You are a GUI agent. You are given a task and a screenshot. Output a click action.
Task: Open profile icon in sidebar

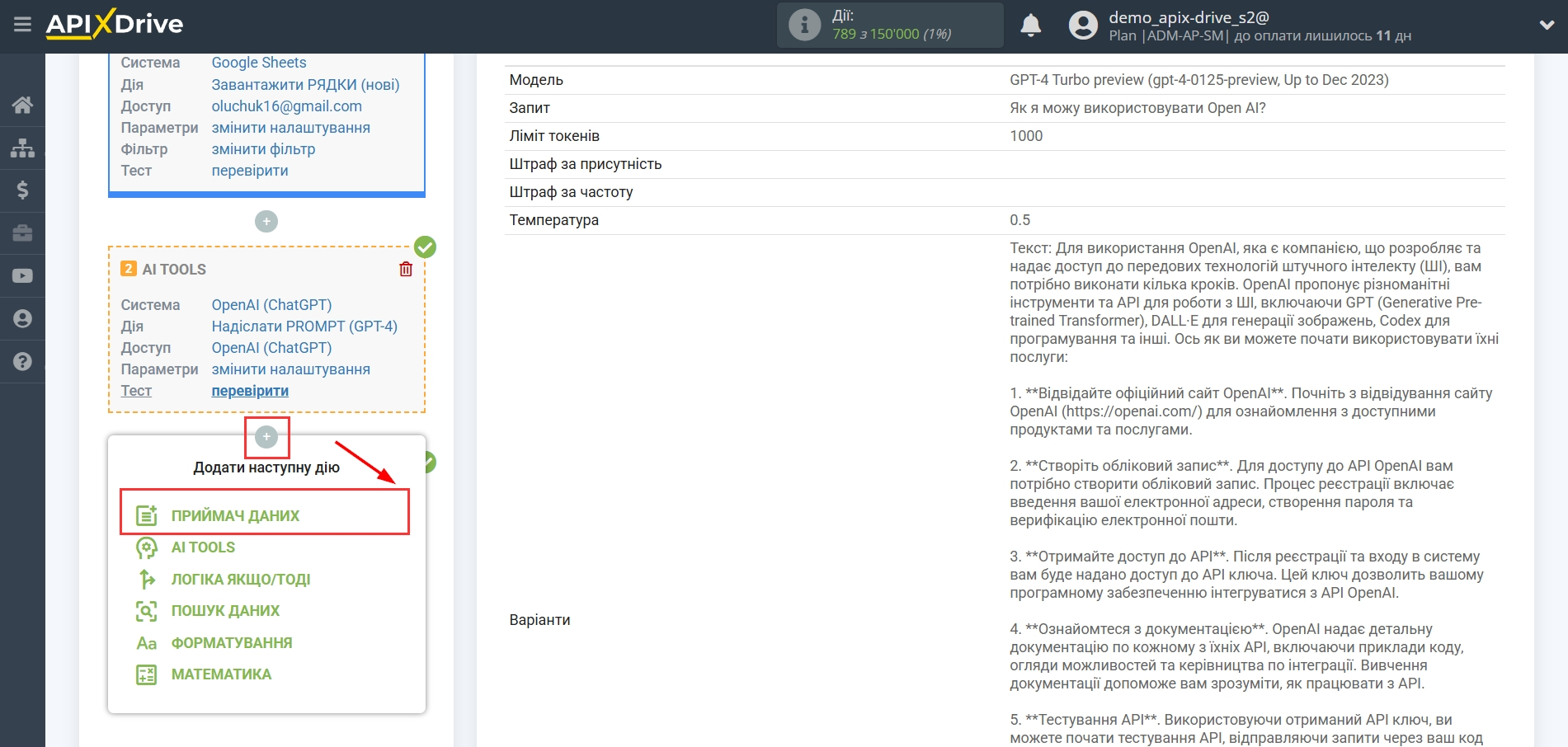click(22, 319)
